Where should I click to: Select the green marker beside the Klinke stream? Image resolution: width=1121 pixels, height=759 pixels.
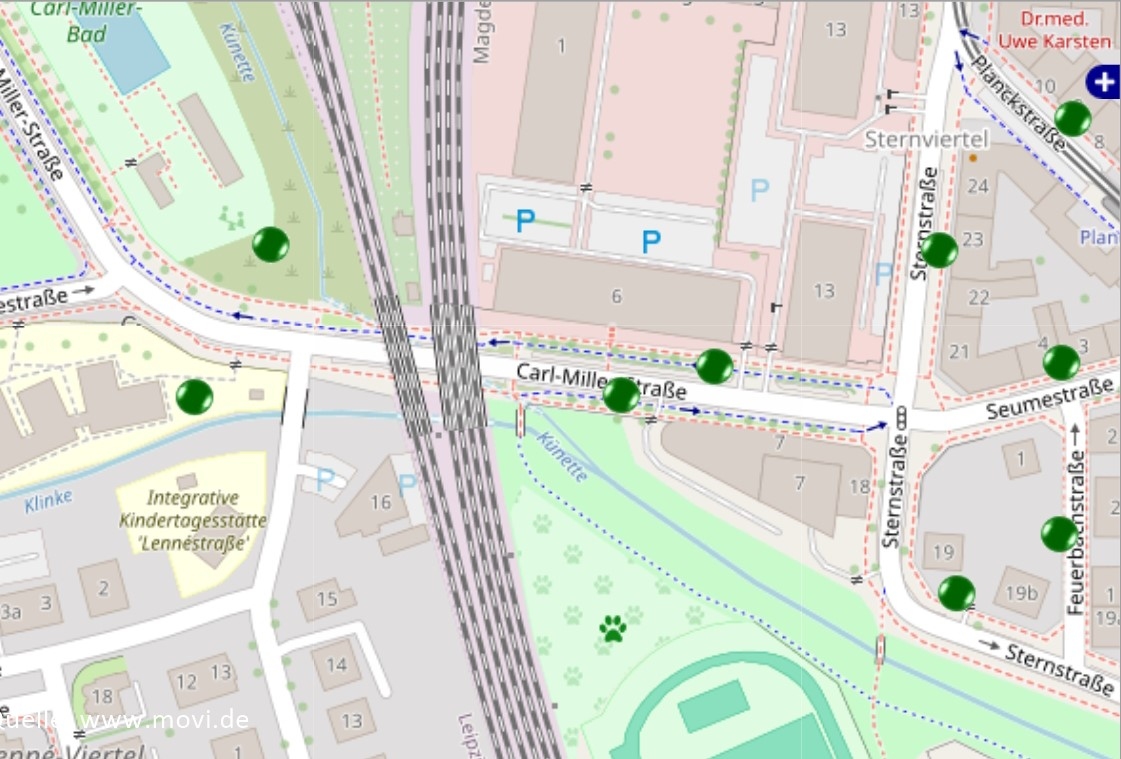point(194,397)
